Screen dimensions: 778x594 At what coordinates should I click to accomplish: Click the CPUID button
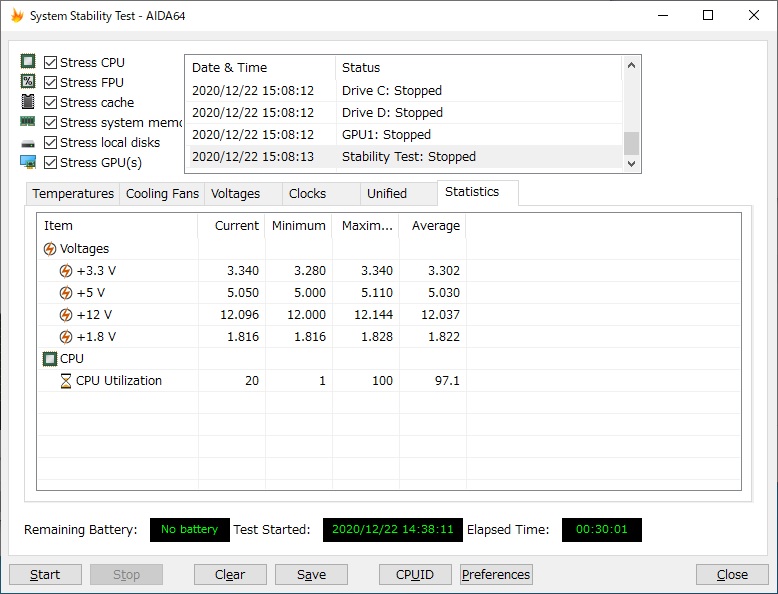point(415,575)
